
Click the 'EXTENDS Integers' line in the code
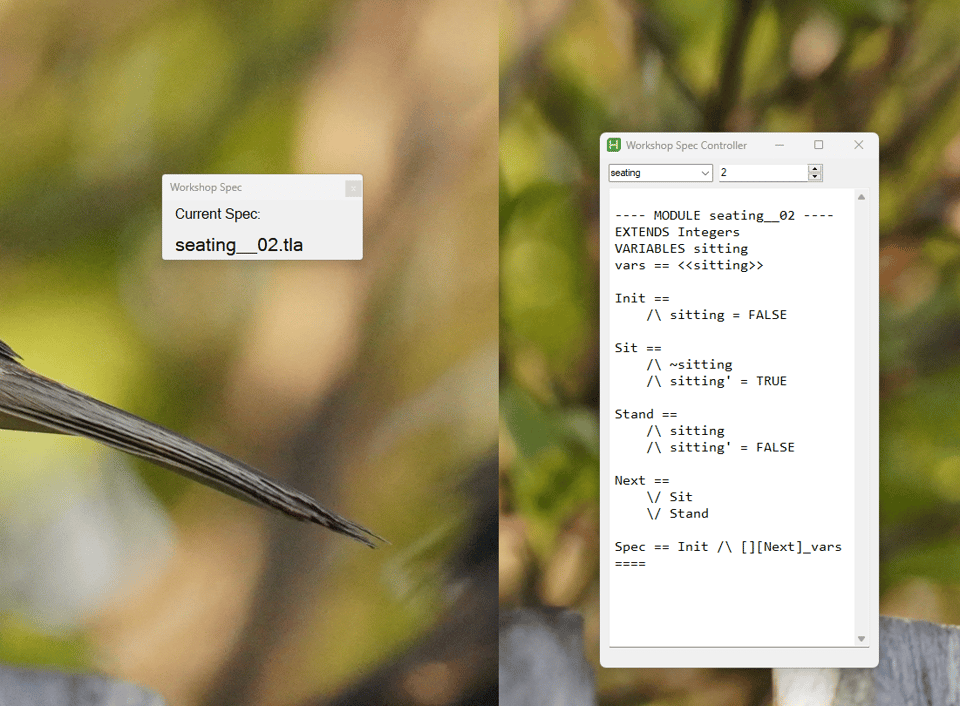677,232
